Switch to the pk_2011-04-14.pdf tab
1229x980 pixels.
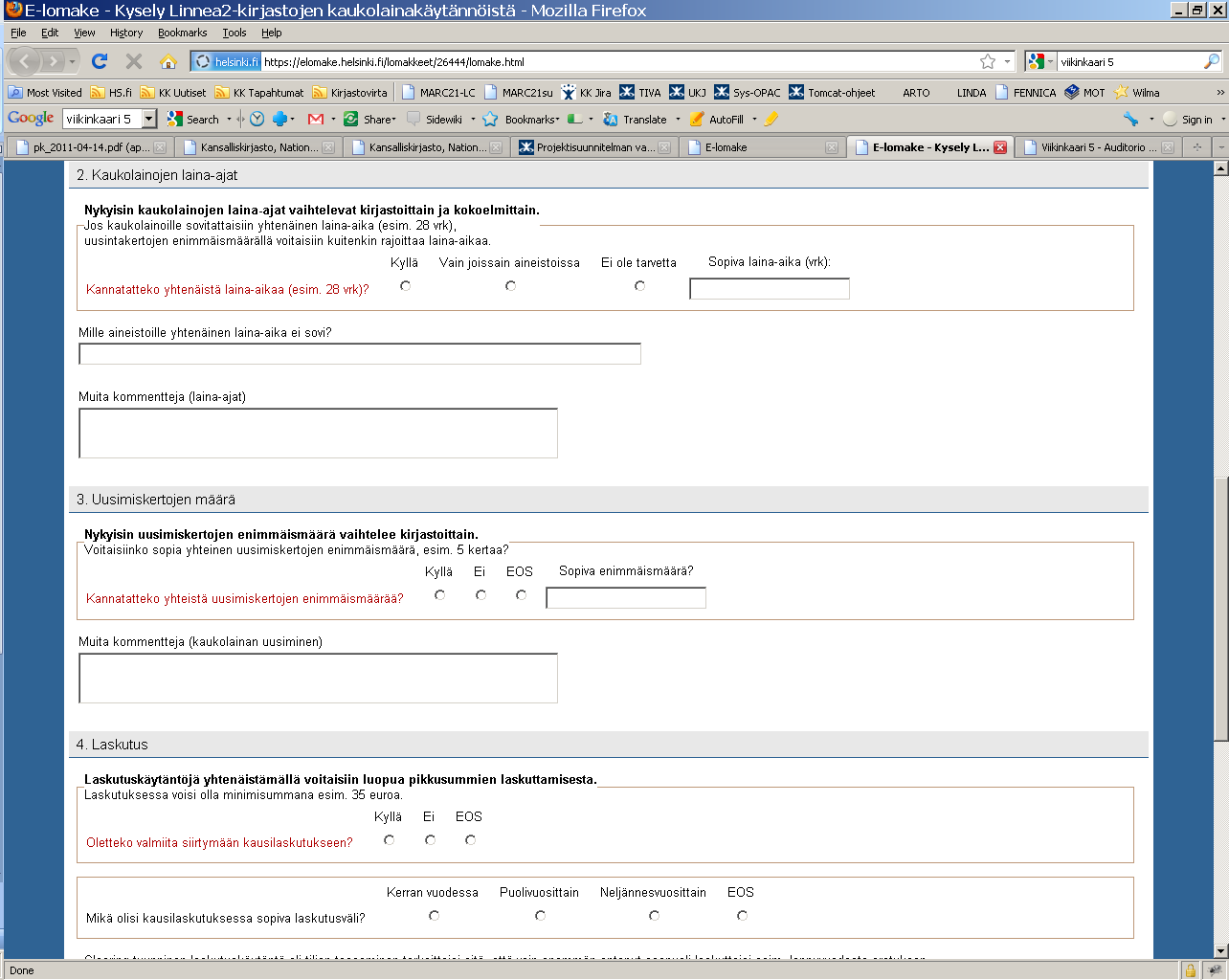[x=90, y=147]
